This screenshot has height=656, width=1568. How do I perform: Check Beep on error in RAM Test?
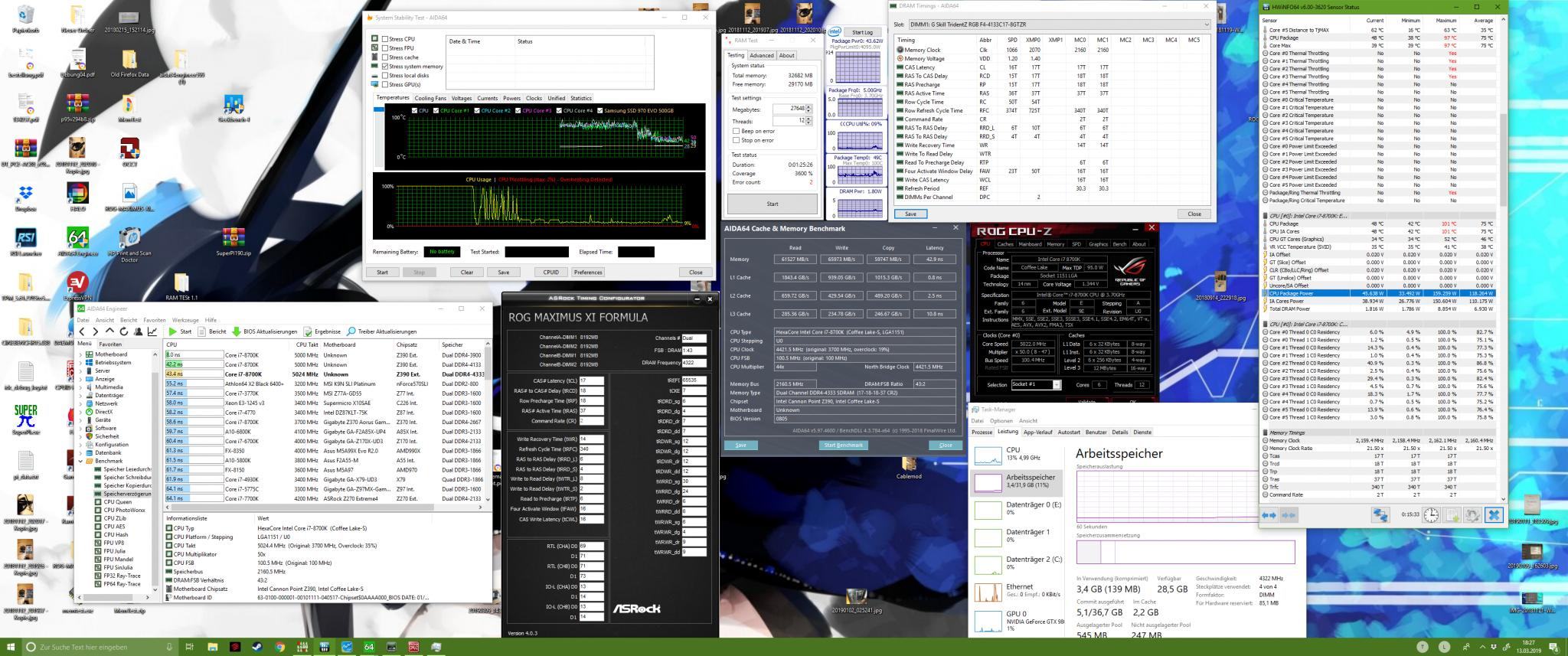736,131
